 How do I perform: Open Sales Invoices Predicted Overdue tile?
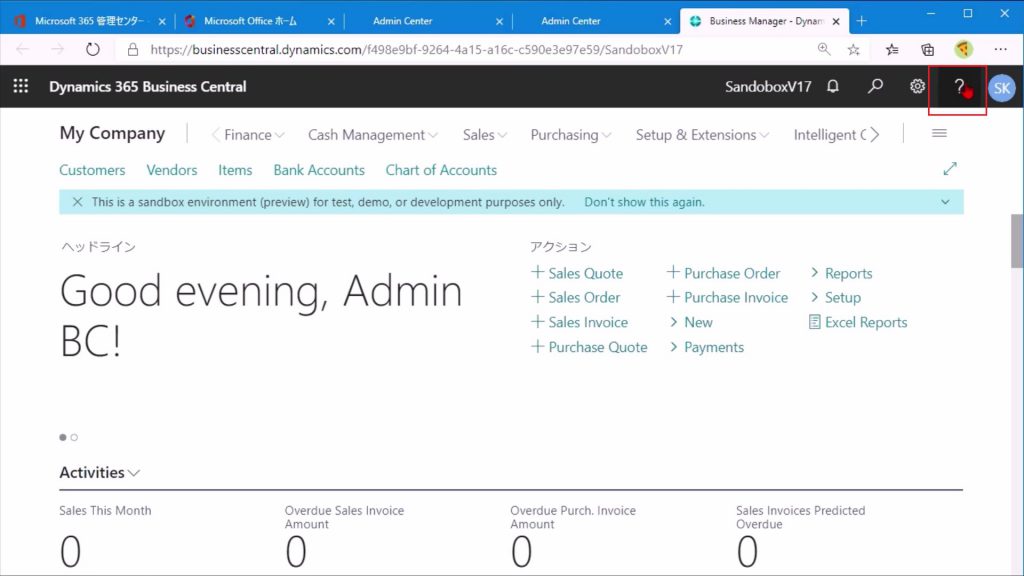(x=801, y=537)
